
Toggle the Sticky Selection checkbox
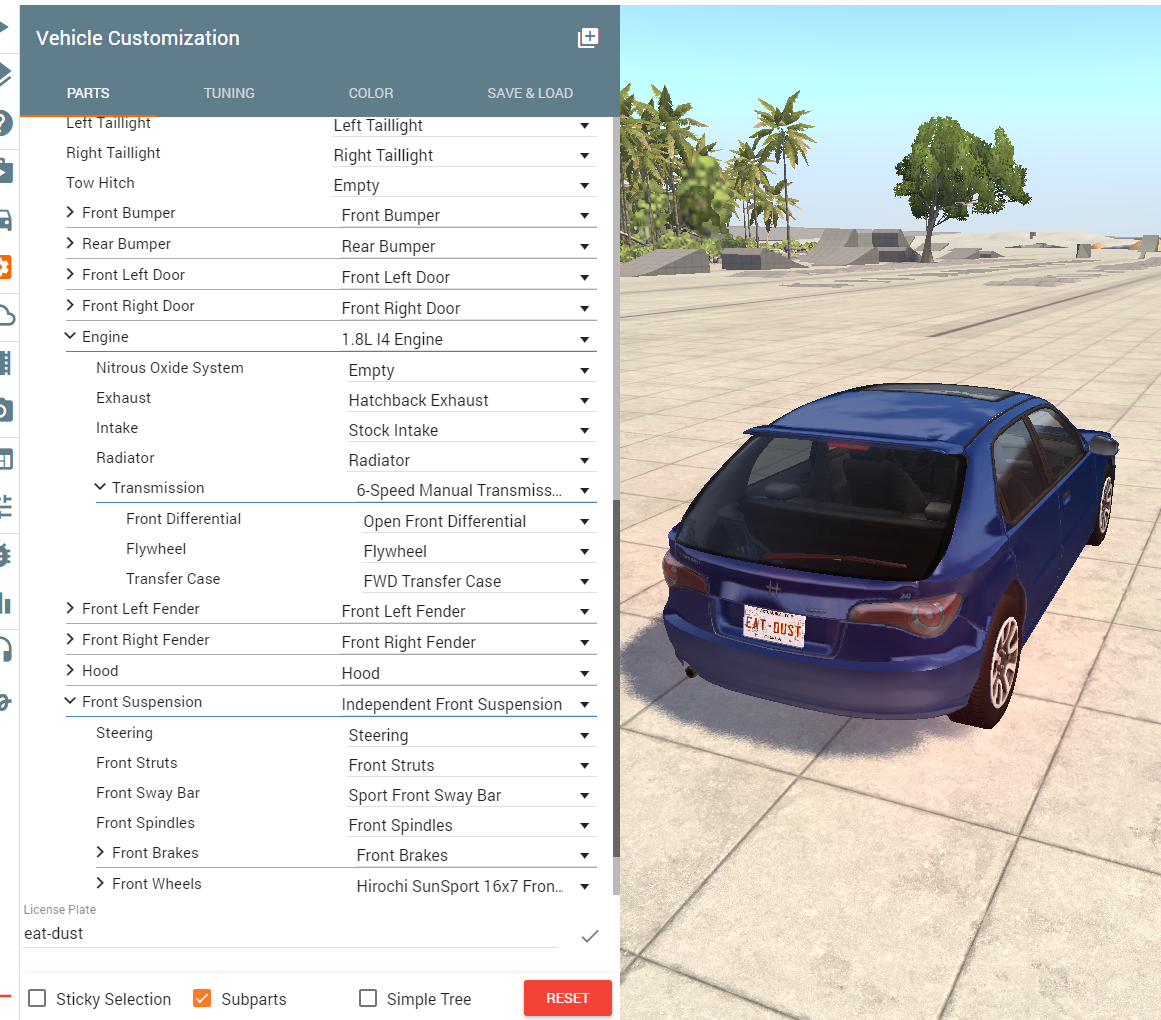[x=37, y=998]
